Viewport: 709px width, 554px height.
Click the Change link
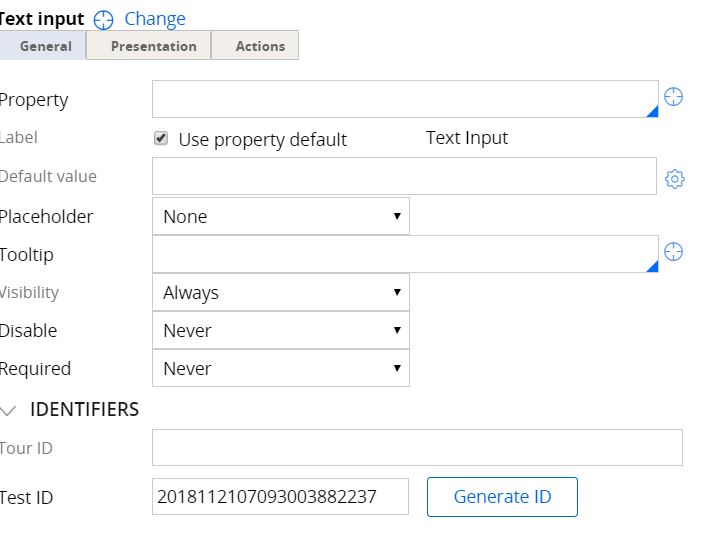pos(155,19)
